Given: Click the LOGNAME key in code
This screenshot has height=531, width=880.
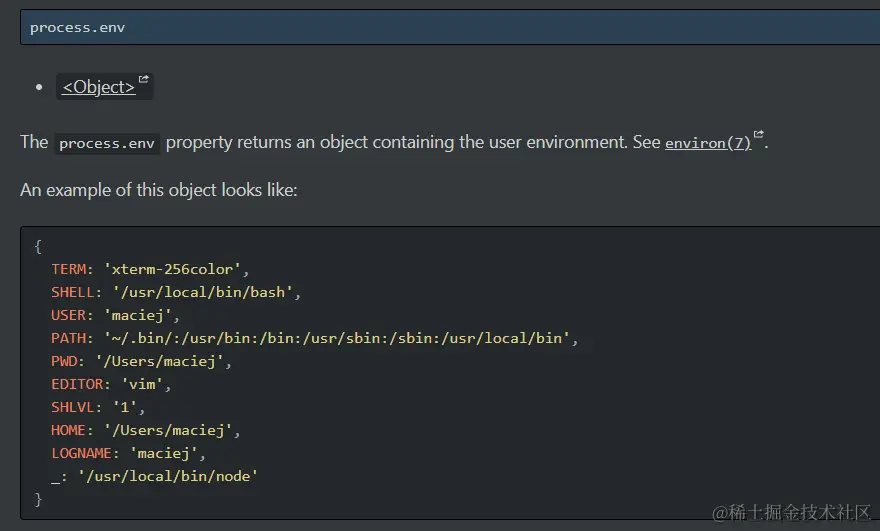Looking at the screenshot, I should click(x=84, y=453).
